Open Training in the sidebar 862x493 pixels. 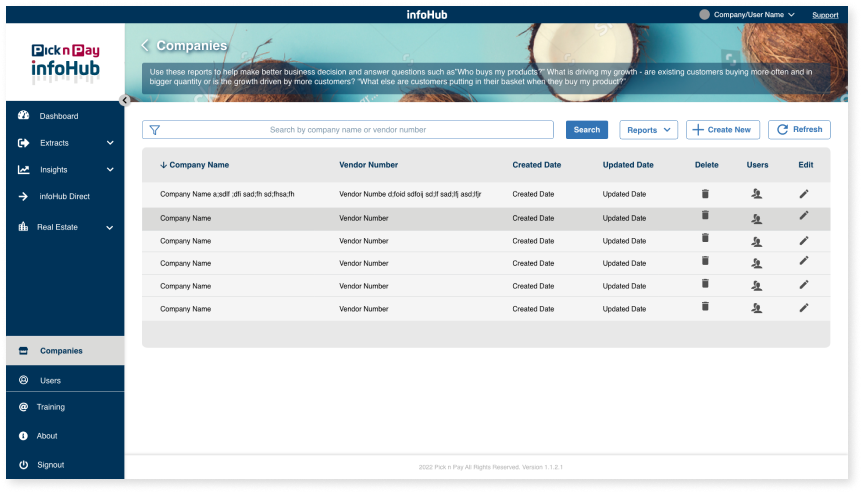[x=51, y=407]
